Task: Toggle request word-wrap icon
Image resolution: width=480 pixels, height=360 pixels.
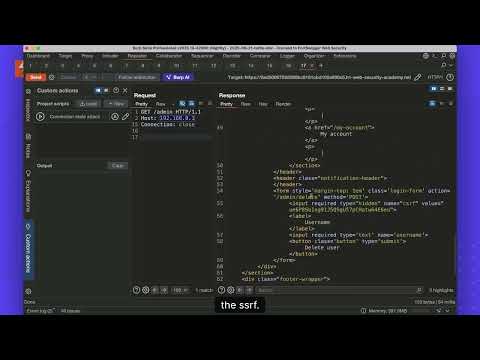Action: point(192,104)
